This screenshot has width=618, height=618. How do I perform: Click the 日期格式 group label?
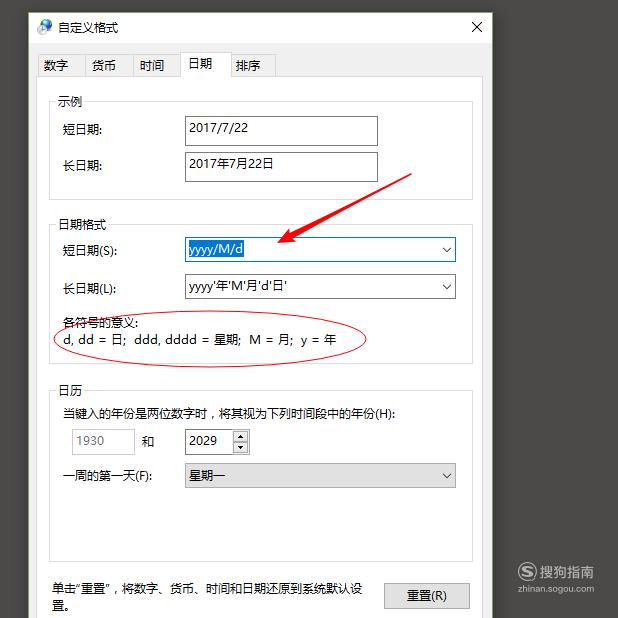click(x=82, y=225)
